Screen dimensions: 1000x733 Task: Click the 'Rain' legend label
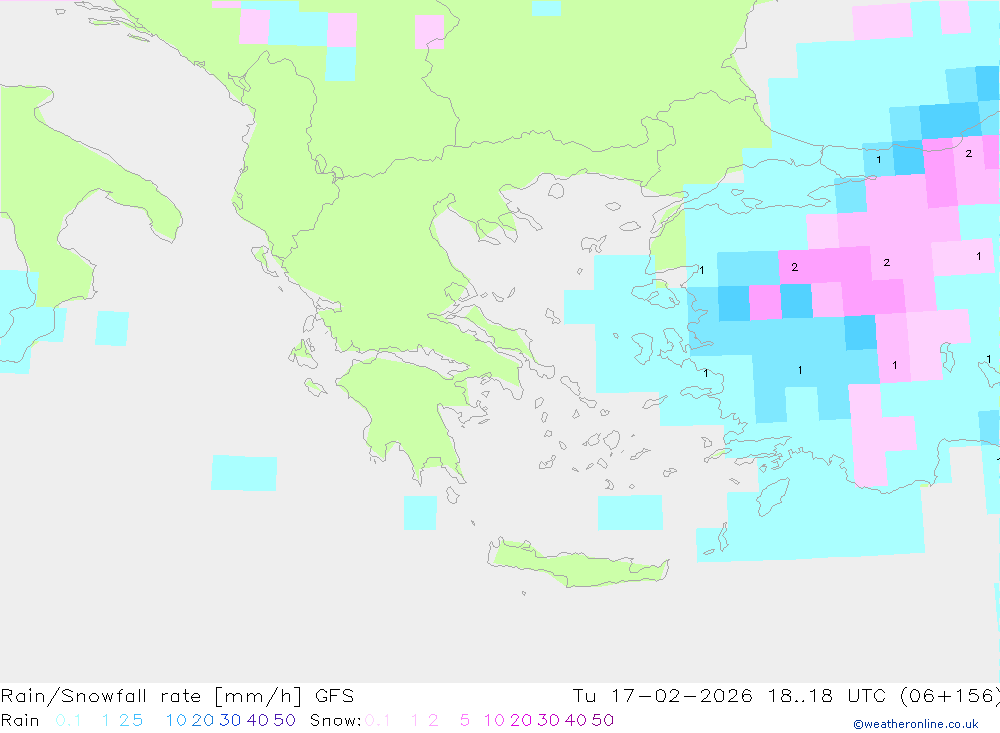tap(20, 720)
